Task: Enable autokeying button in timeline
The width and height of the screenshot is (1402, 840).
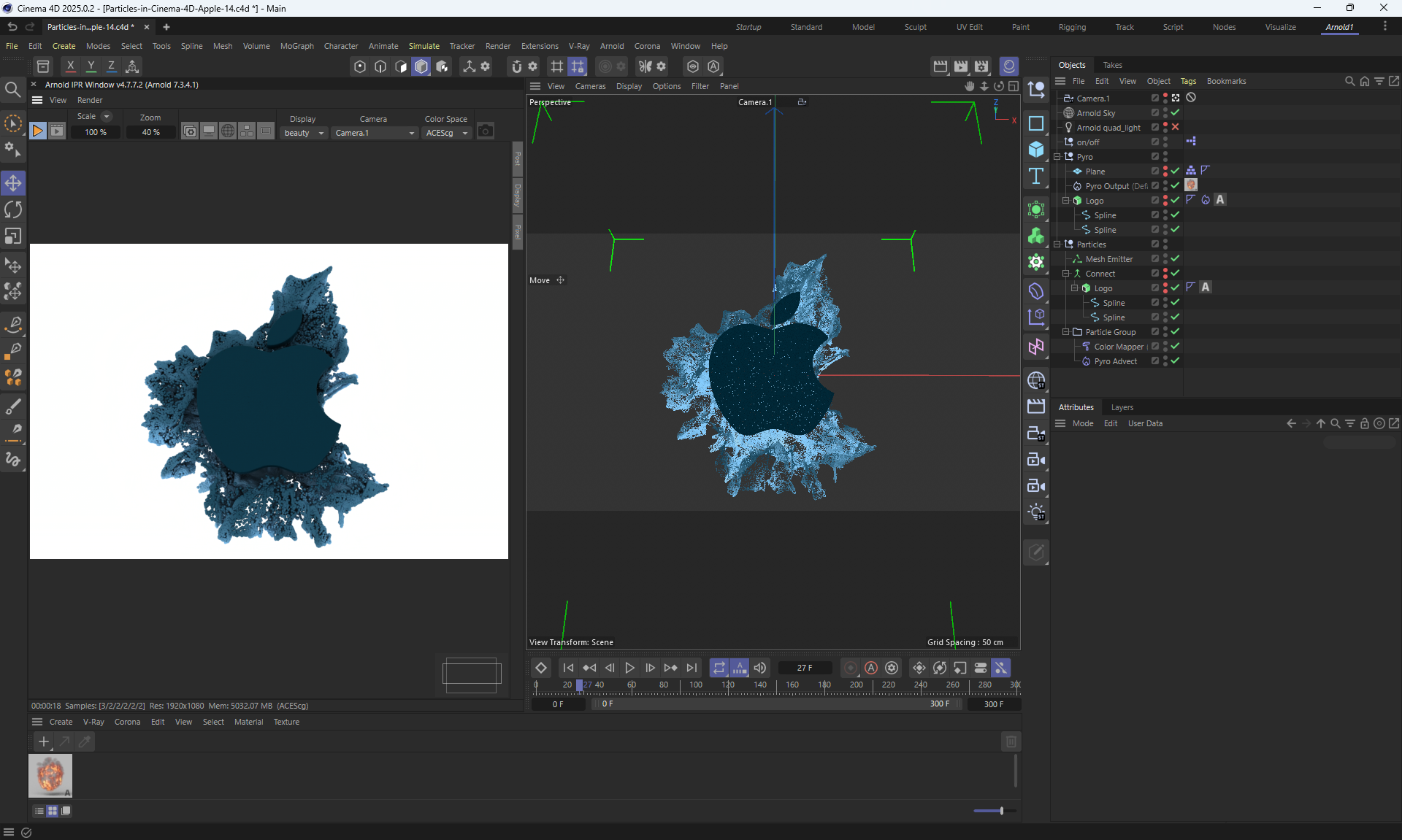Action: [x=871, y=668]
